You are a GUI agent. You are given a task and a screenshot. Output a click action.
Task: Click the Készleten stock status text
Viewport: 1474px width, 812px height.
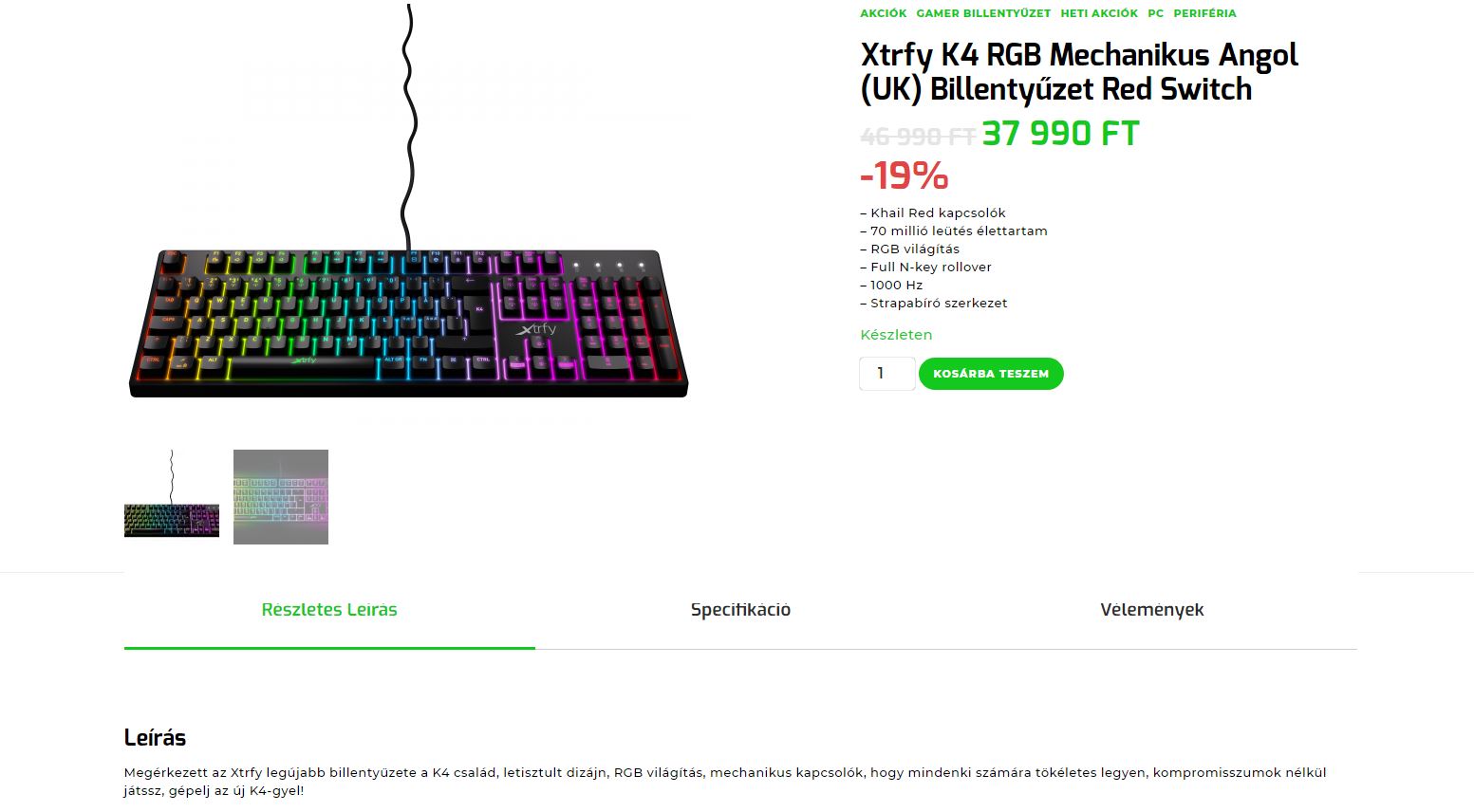(x=896, y=335)
